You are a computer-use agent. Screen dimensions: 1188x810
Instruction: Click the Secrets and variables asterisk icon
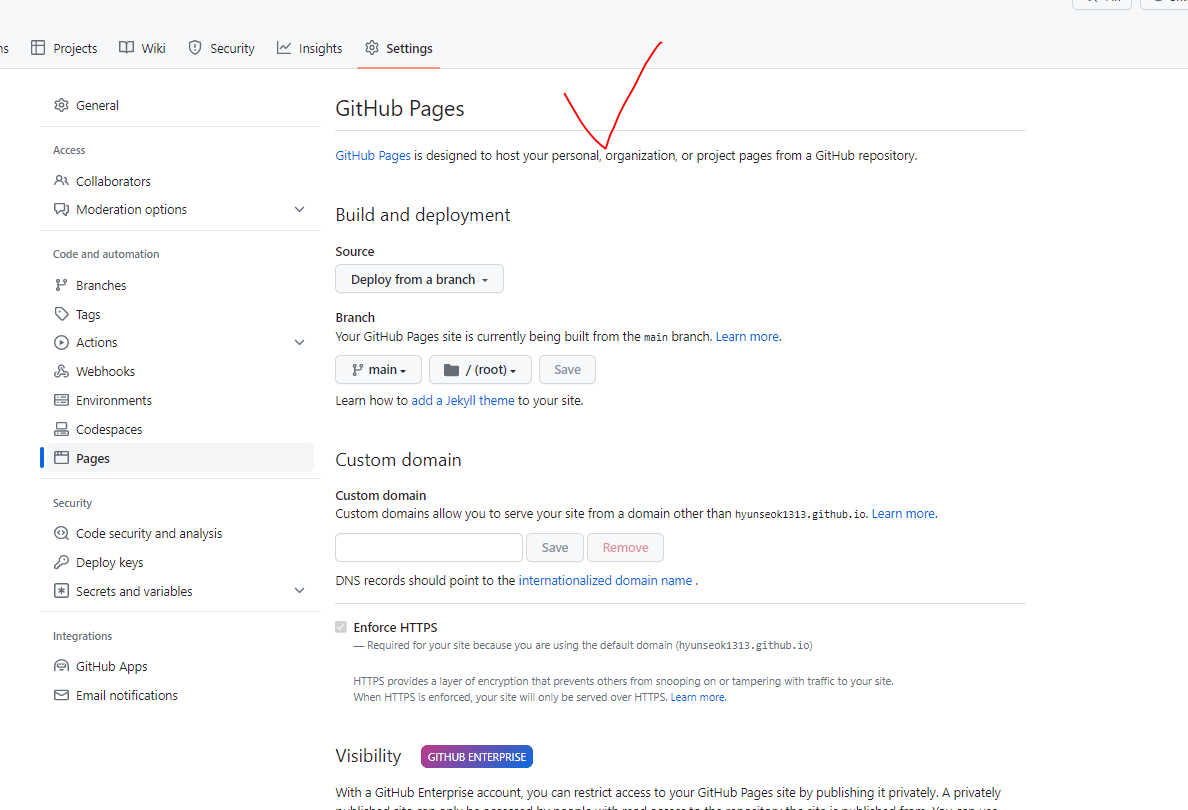(x=61, y=591)
